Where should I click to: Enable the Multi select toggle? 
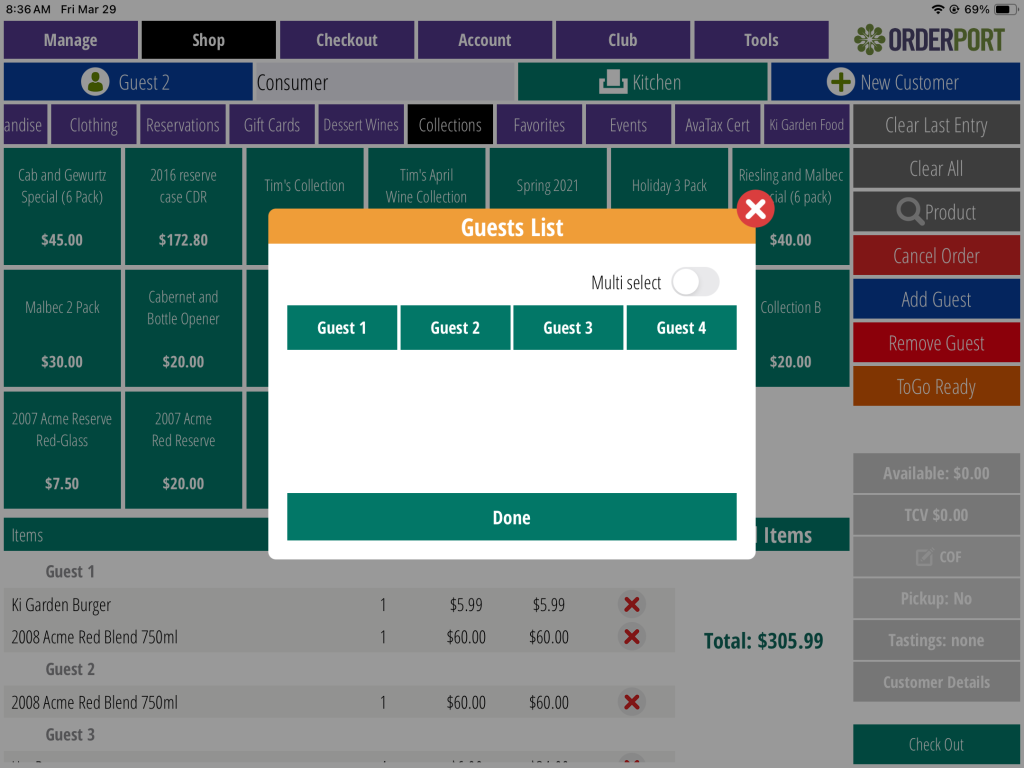[x=694, y=283]
